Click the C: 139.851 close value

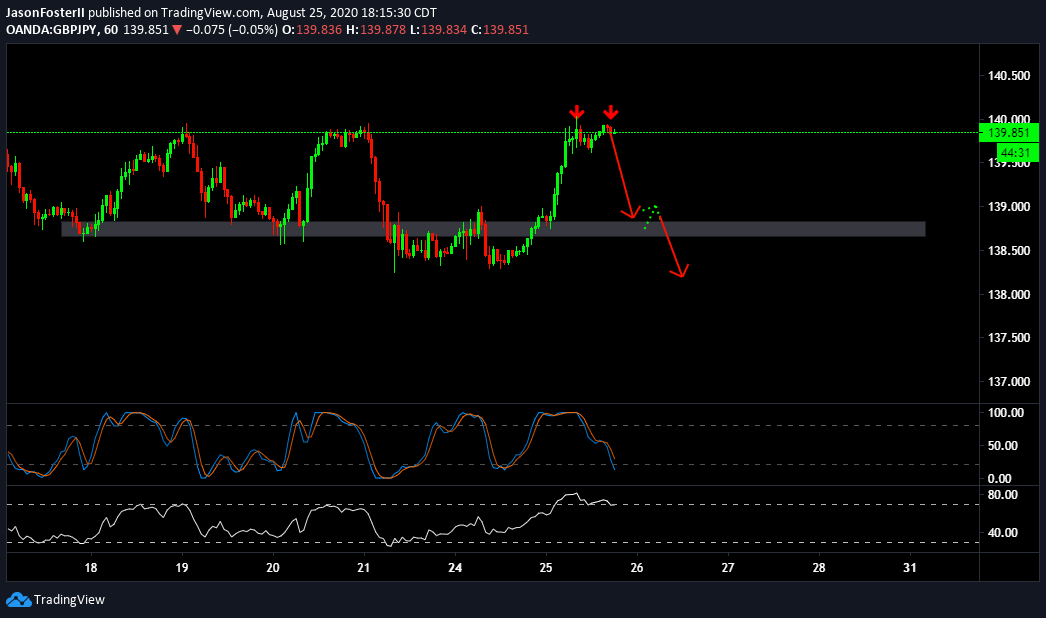click(500, 30)
